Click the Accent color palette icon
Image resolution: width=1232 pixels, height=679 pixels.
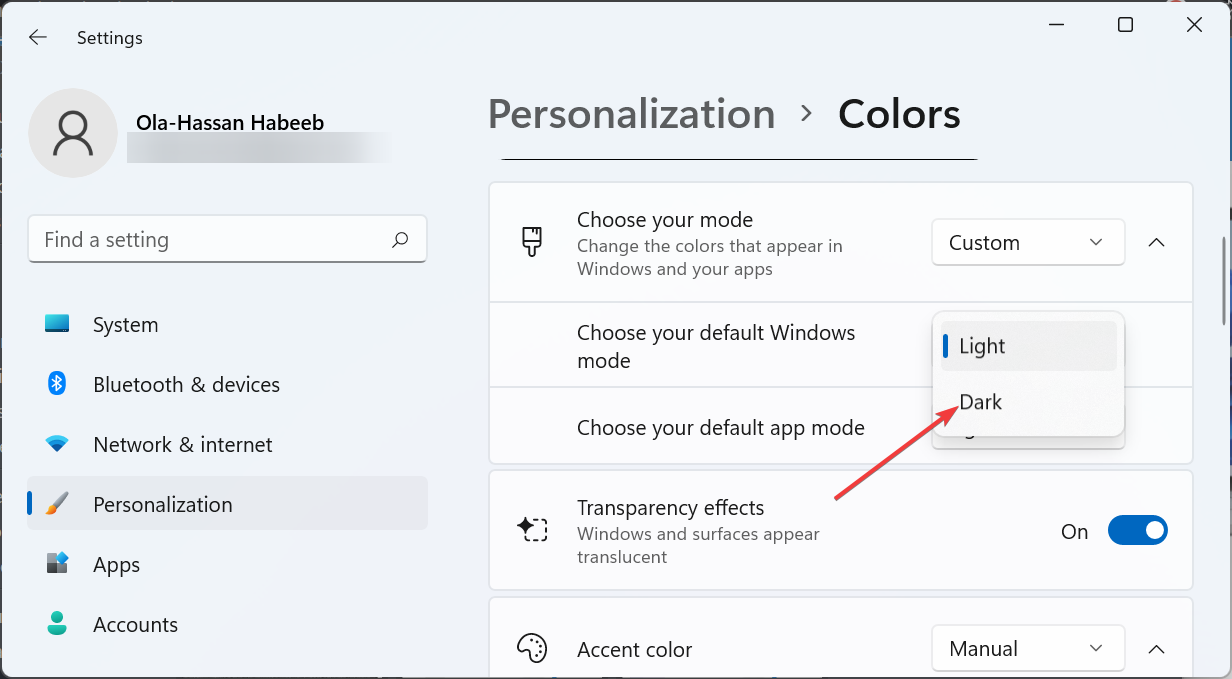[x=533, y=648]
